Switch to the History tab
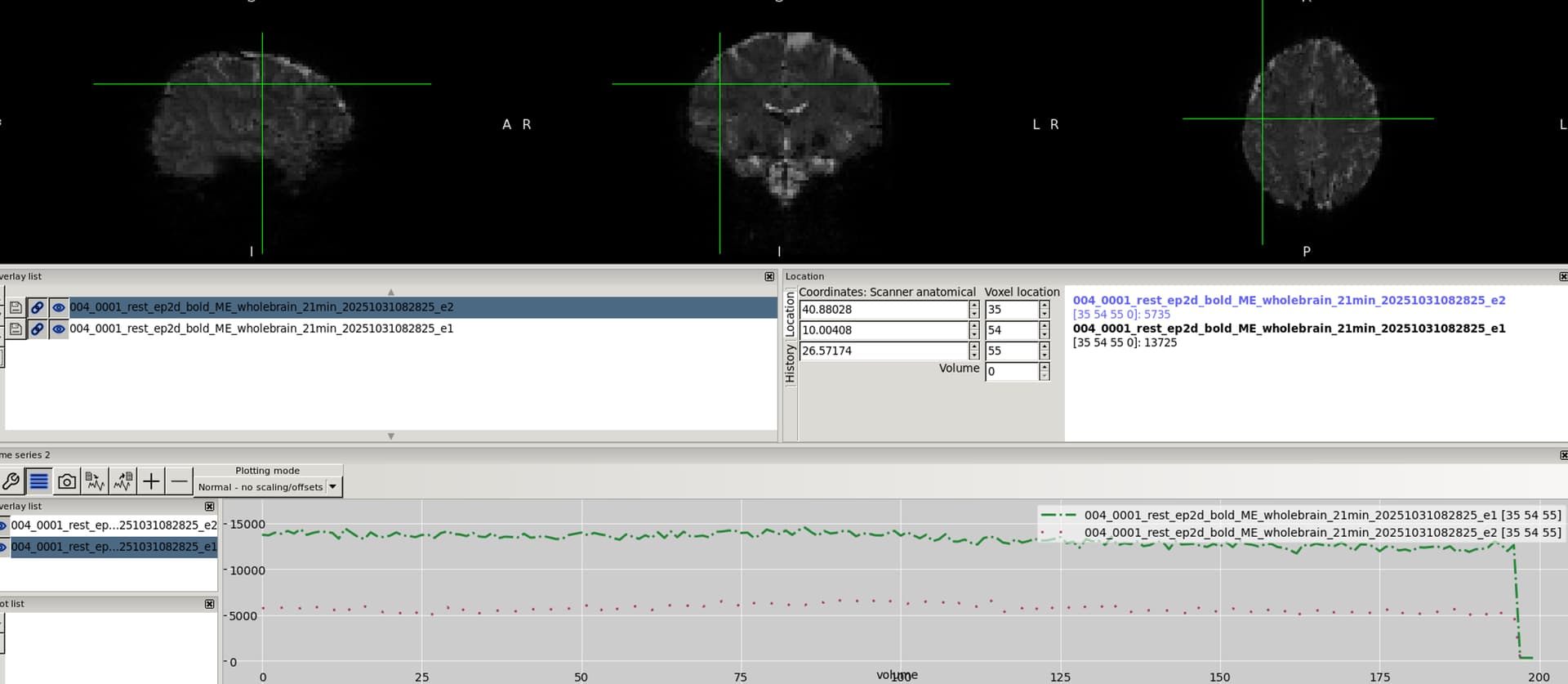Screen dimensions: 1568x684 click(790, 364)
